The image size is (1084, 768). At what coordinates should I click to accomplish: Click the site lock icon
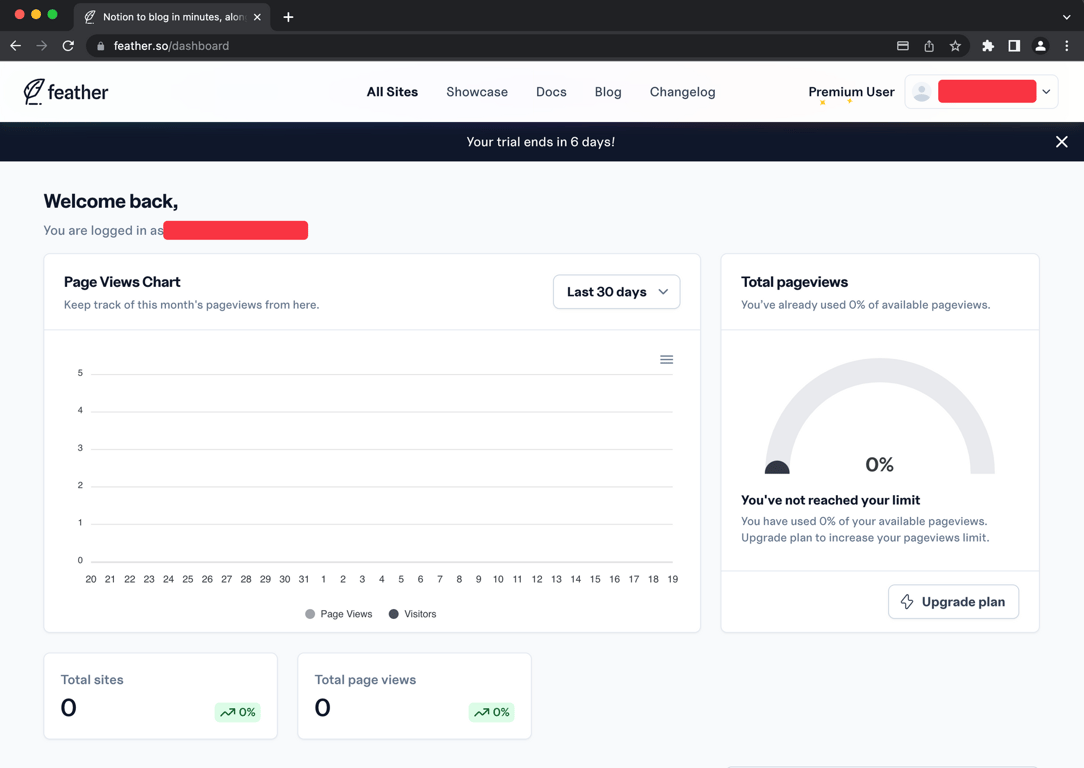click(100, 46)
